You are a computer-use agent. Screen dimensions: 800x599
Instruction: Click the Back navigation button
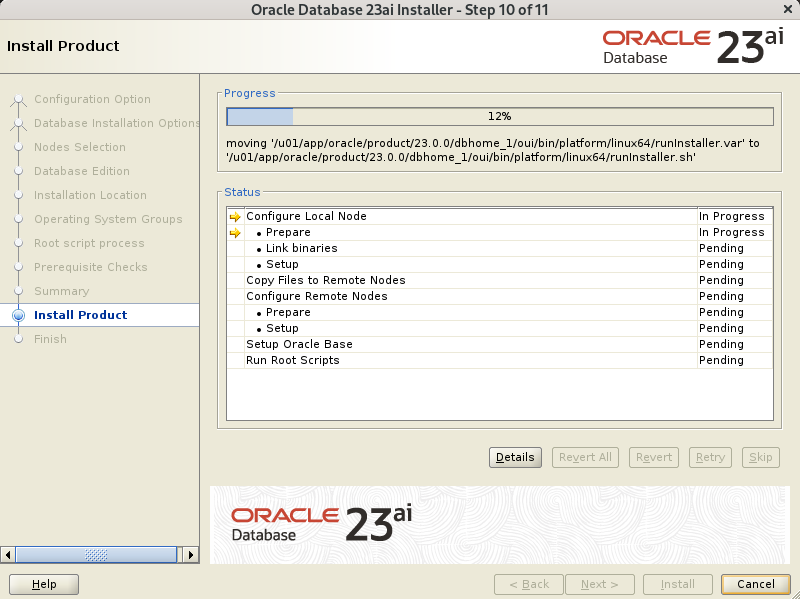click(x=529, y=584)
